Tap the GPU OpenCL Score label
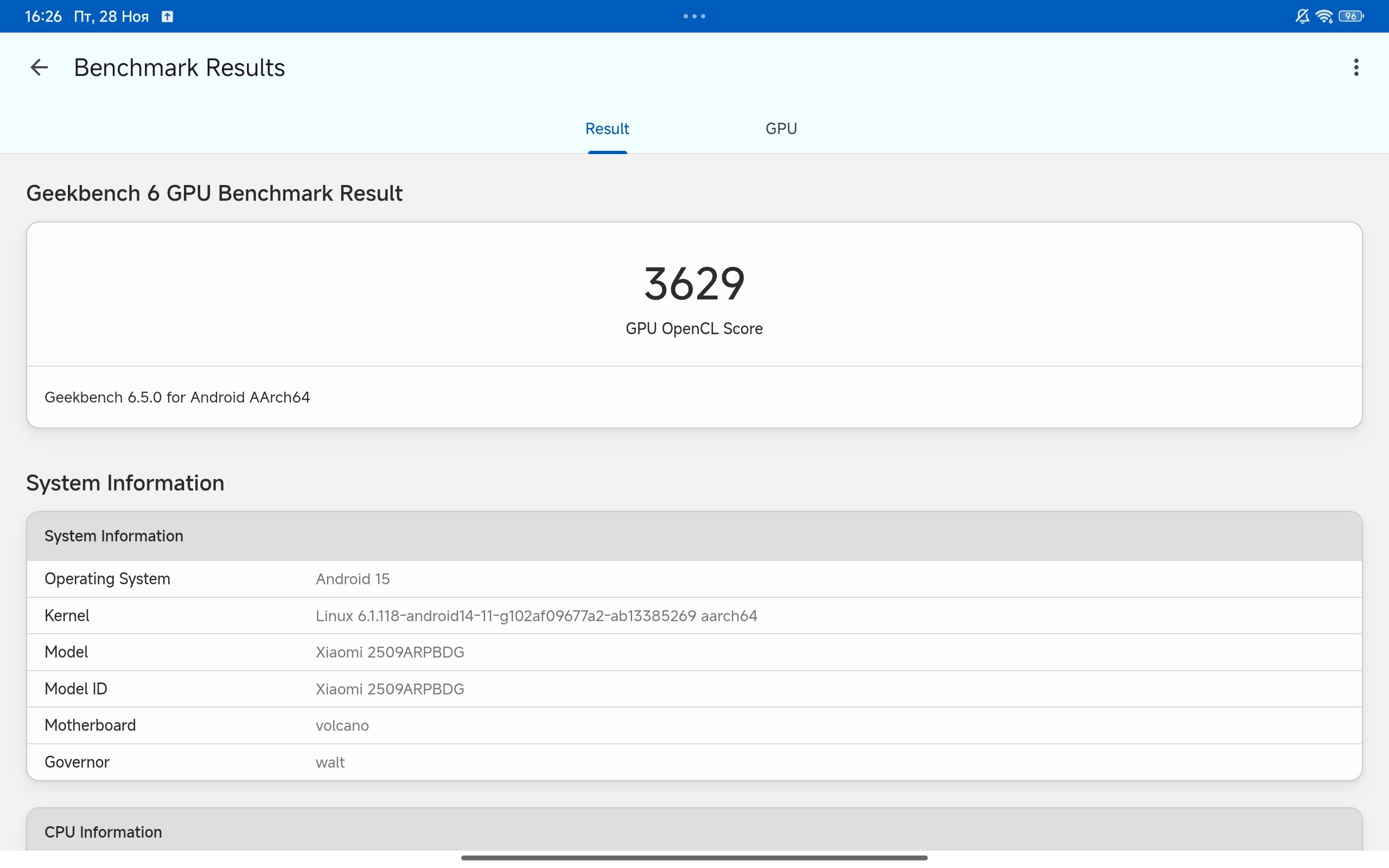The width and height of the screenshot is (1389, 868). coord(694,328)
